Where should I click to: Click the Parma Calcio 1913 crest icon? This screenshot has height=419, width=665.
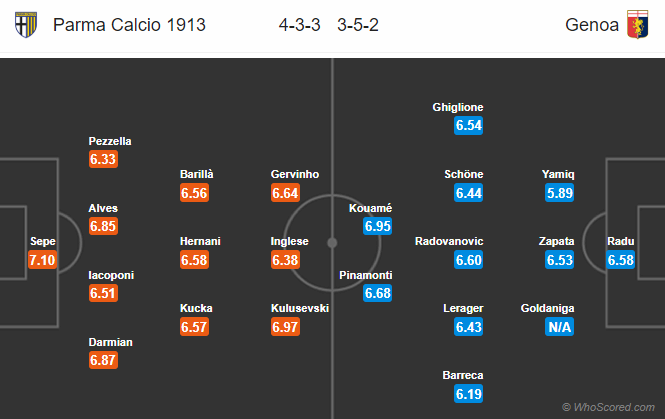pyautogui.click(x=25, y=25)
